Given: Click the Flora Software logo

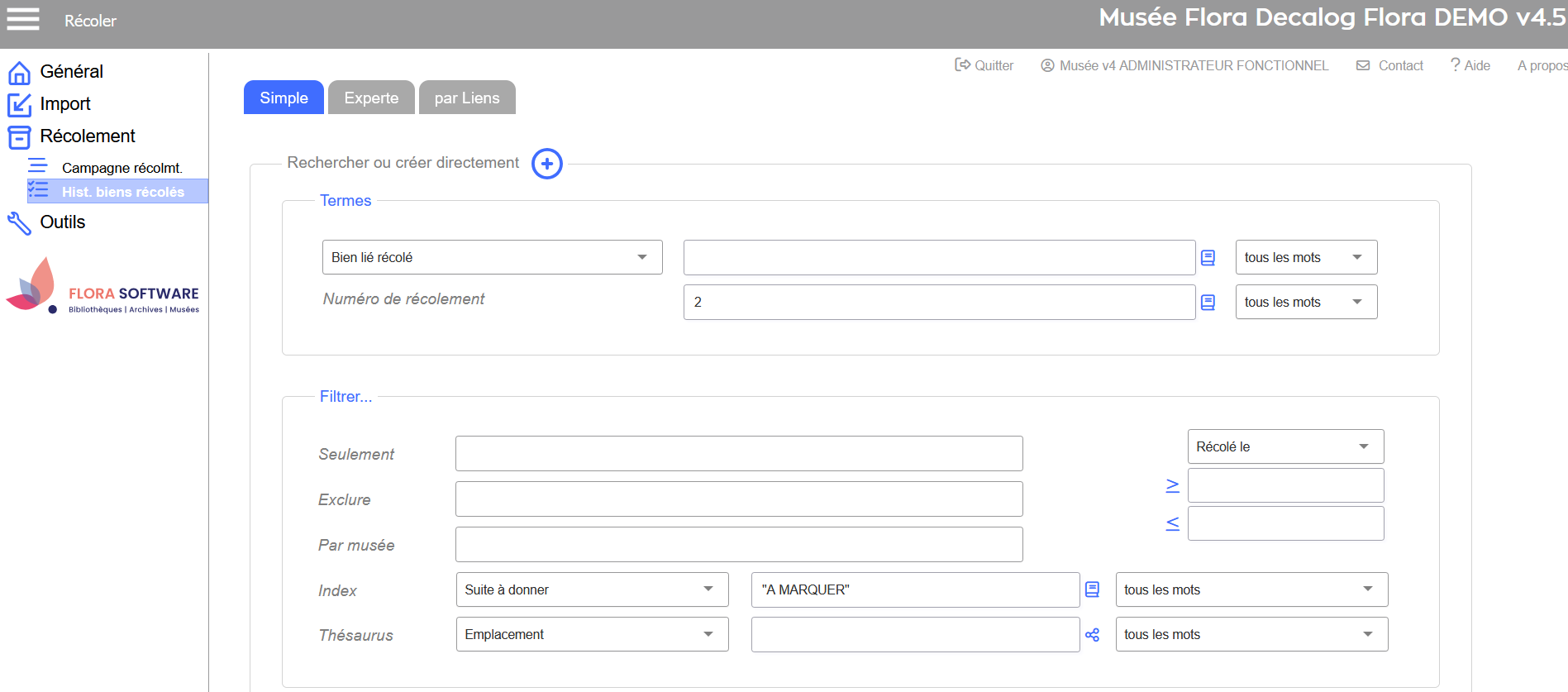Looking at the screenshot, I should (103, 286).
